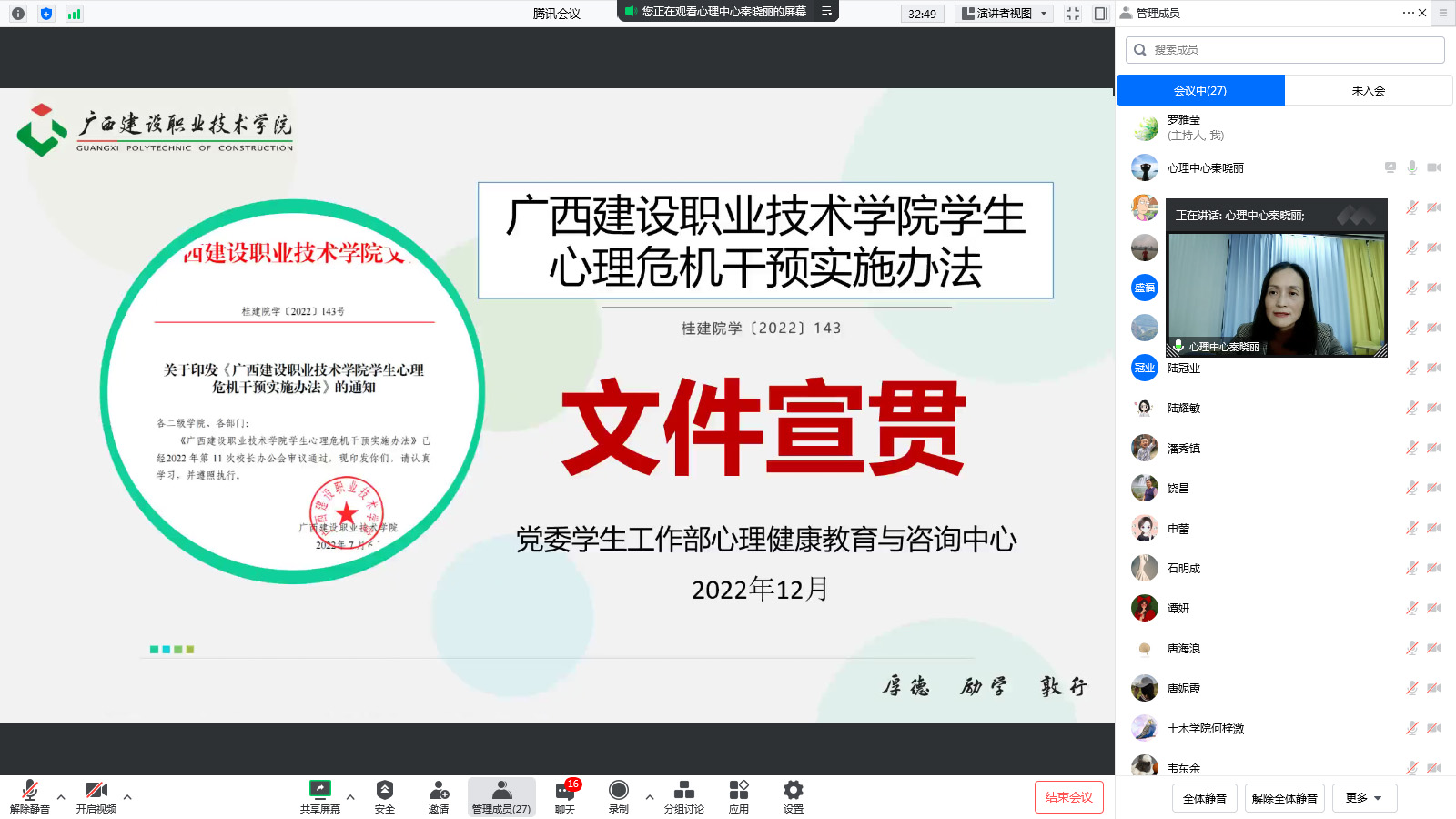1456x819 pixels.
Task: Click the 邀请 invite icon
Action: [439, 795]
